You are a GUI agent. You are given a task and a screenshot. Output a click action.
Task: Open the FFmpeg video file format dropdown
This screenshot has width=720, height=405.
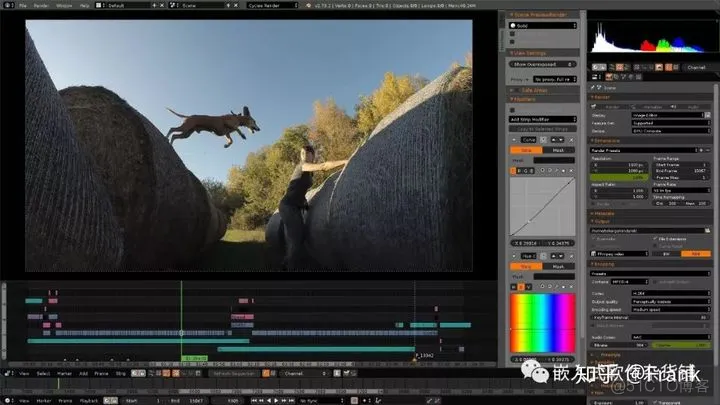619,253
